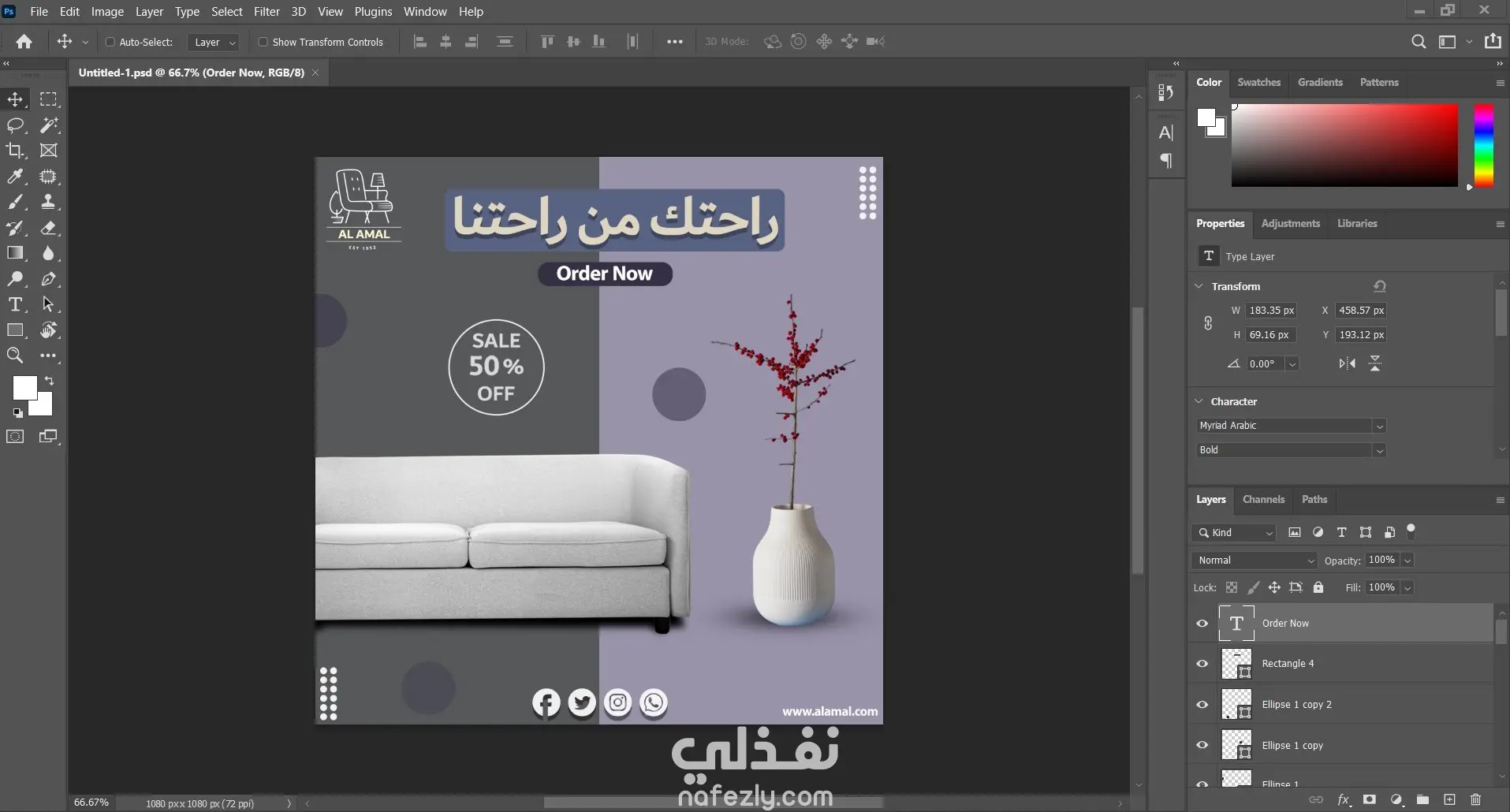Screen dimensions: 1510x812
Task: Enable the Auto-Select checkbox
Action: [110, 43]
